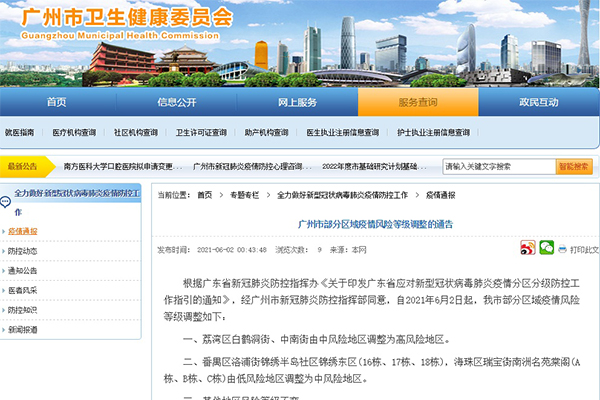Open announcement 2022年度市基础研究计划基础
600x400 pixels.
[x=374, y=167]
